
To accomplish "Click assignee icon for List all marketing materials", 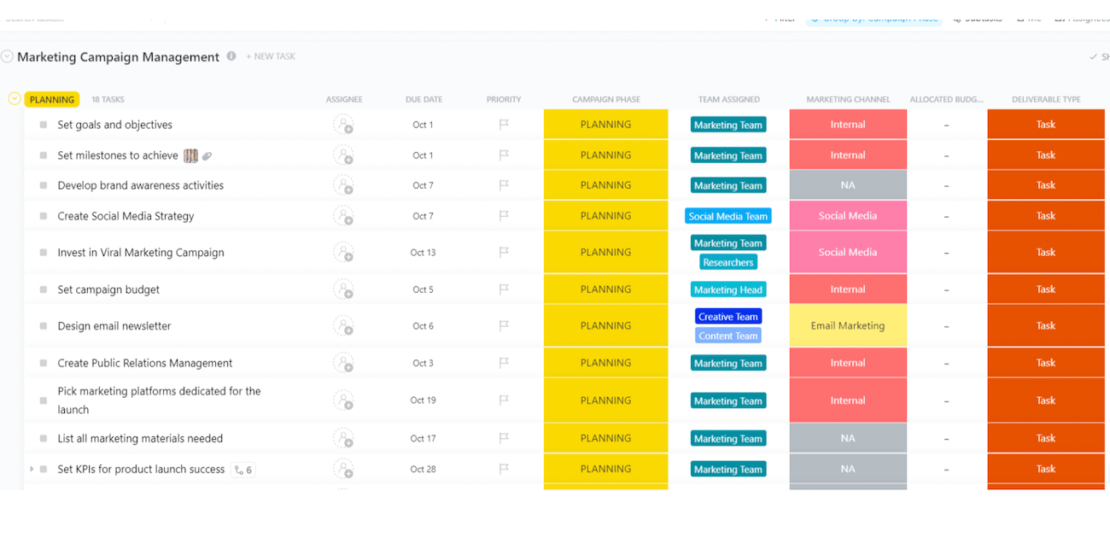I will (343, 438).
